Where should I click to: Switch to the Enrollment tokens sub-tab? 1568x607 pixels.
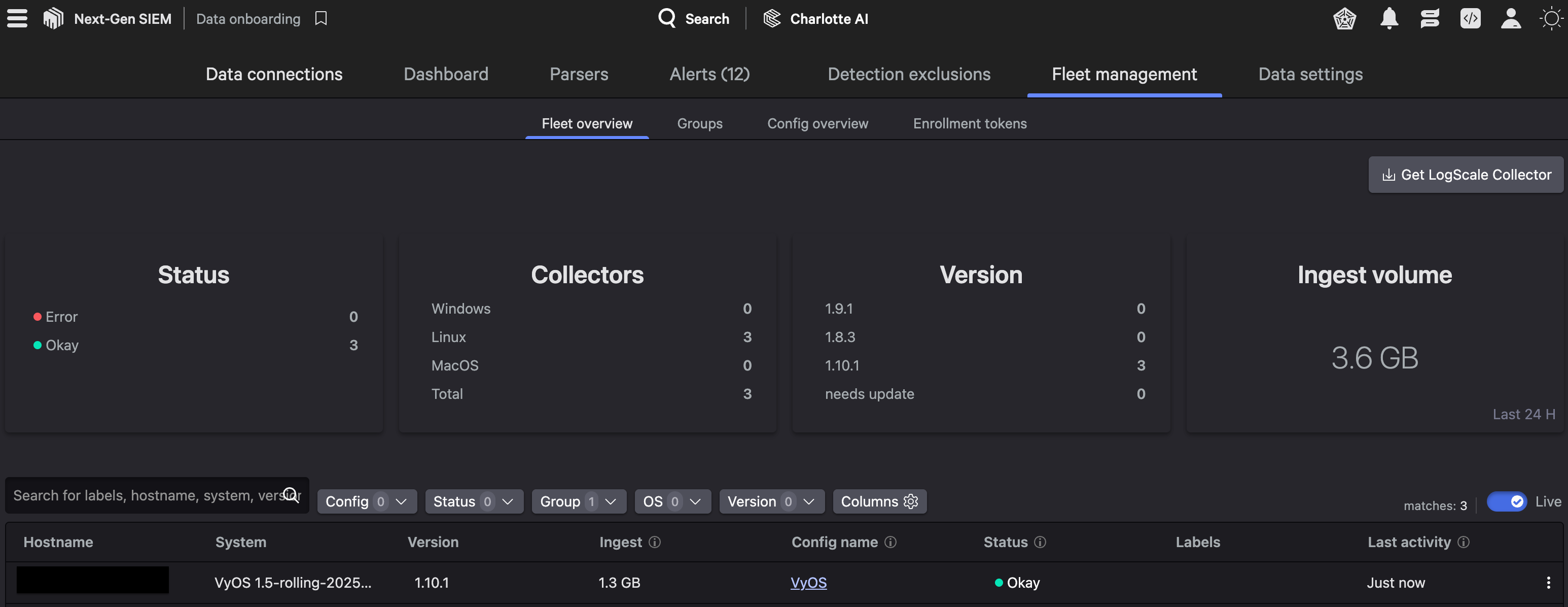969,124
